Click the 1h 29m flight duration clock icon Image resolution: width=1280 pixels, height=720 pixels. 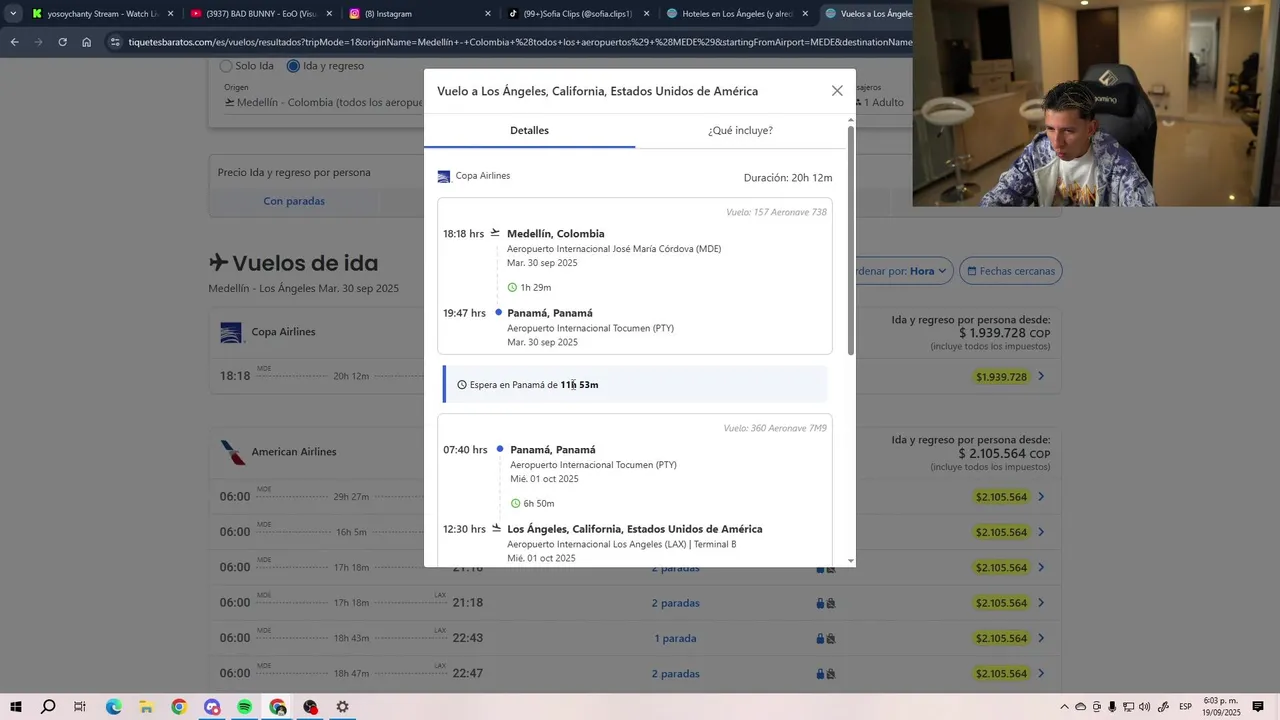(512, 288)
